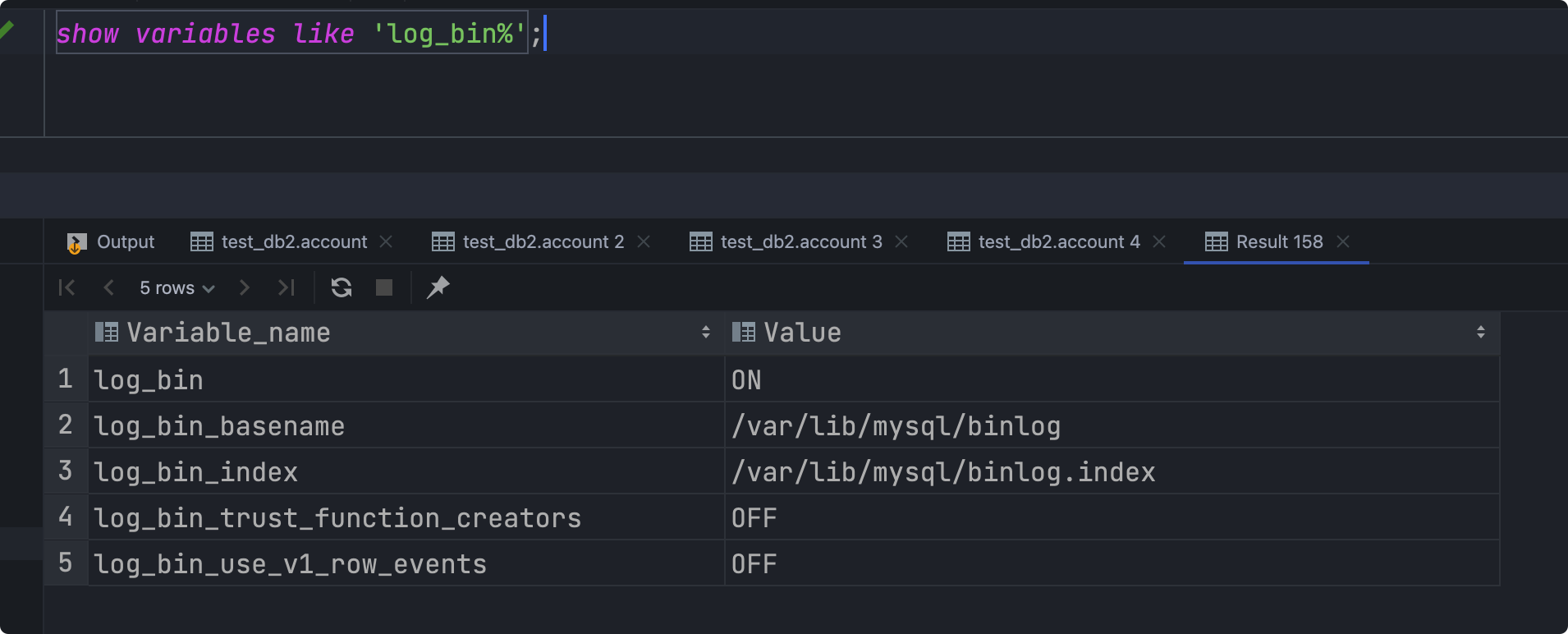Select row number 4 header
This screenshot has width=1568, height=634.
[66, 517]
